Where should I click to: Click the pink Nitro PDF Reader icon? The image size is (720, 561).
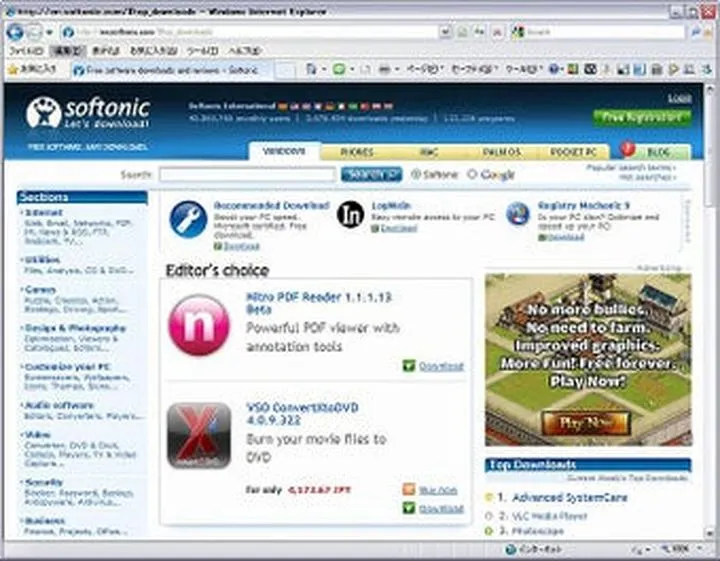click(x=199, y=325)
